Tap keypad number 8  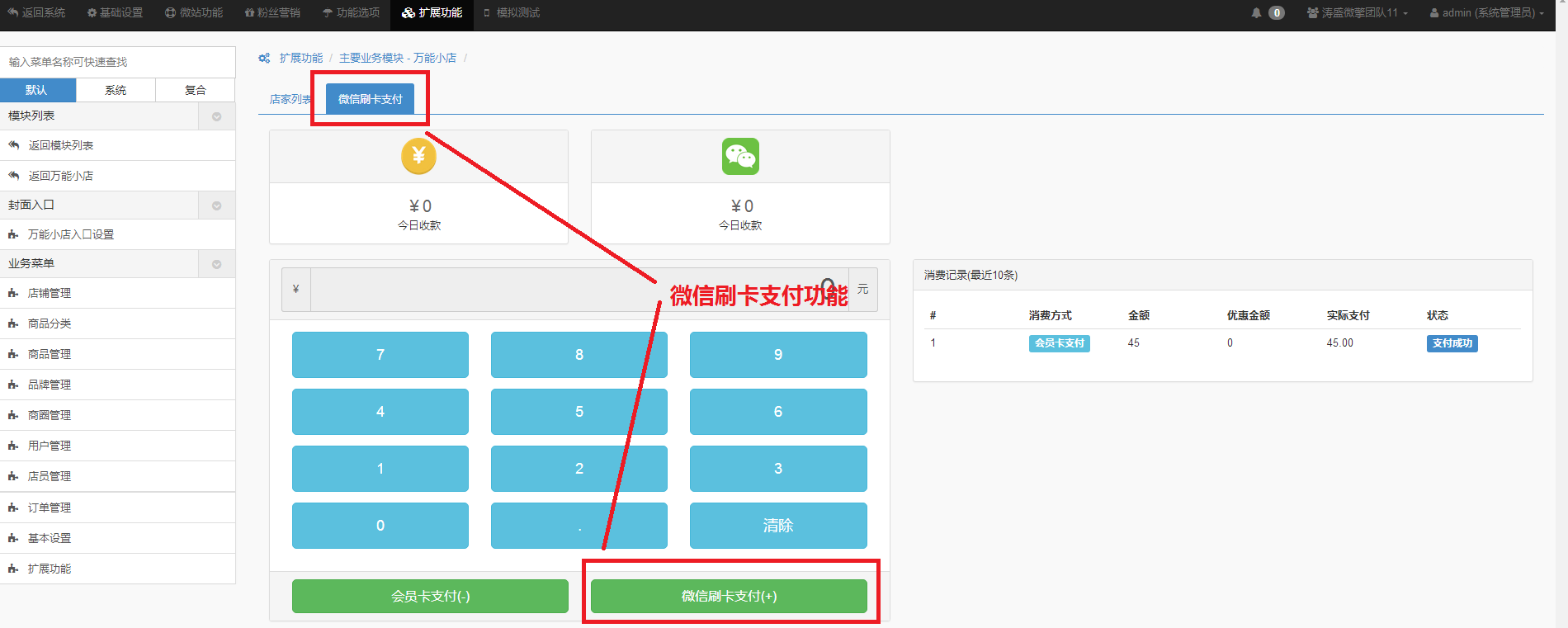579,355
